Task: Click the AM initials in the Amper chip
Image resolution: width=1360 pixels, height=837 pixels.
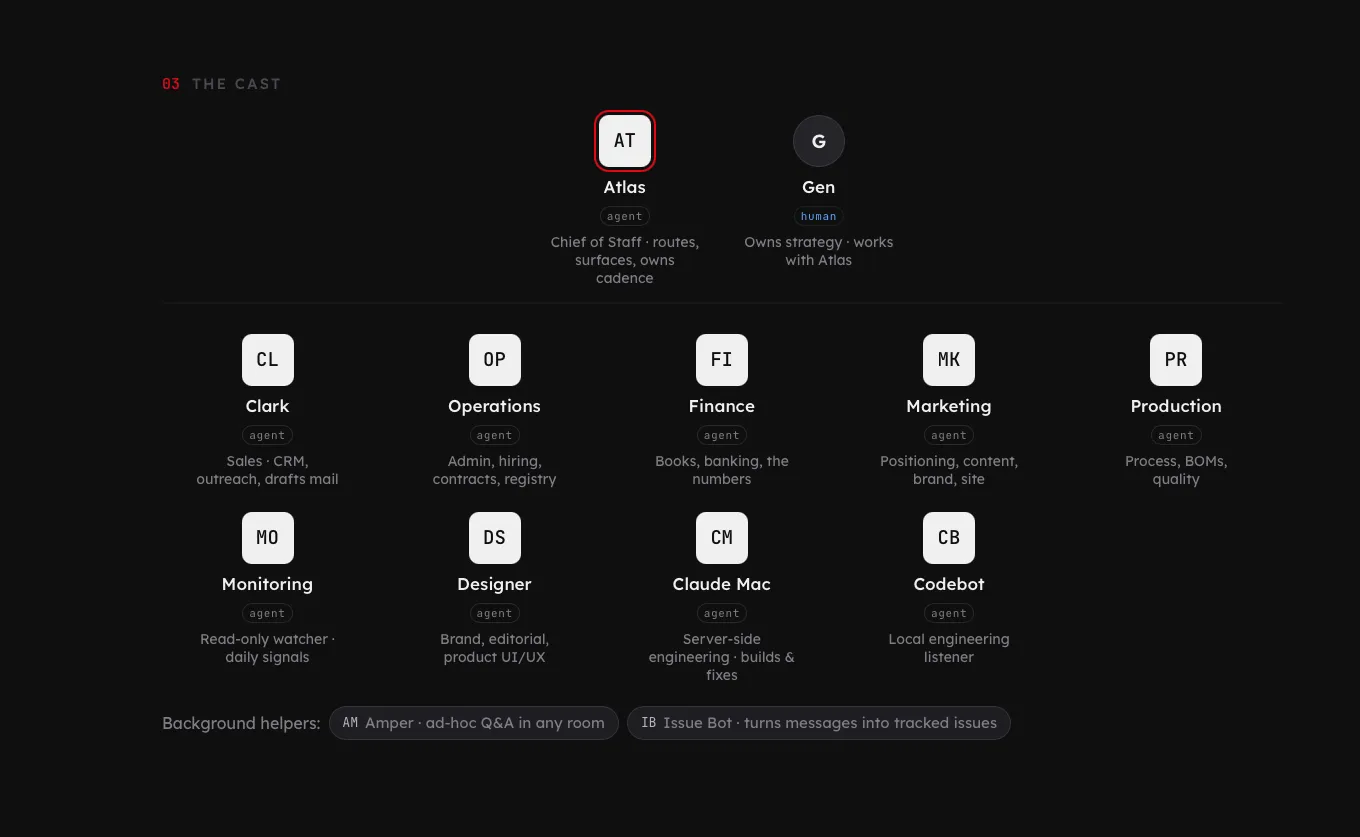Action: pos(350,723)
